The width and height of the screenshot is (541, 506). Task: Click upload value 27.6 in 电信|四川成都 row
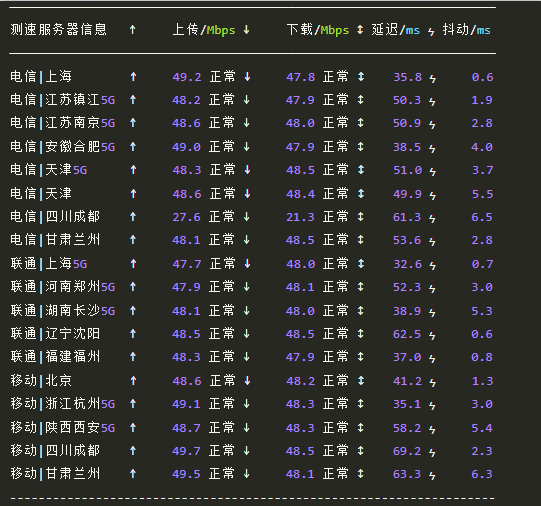tap(186, 217)
